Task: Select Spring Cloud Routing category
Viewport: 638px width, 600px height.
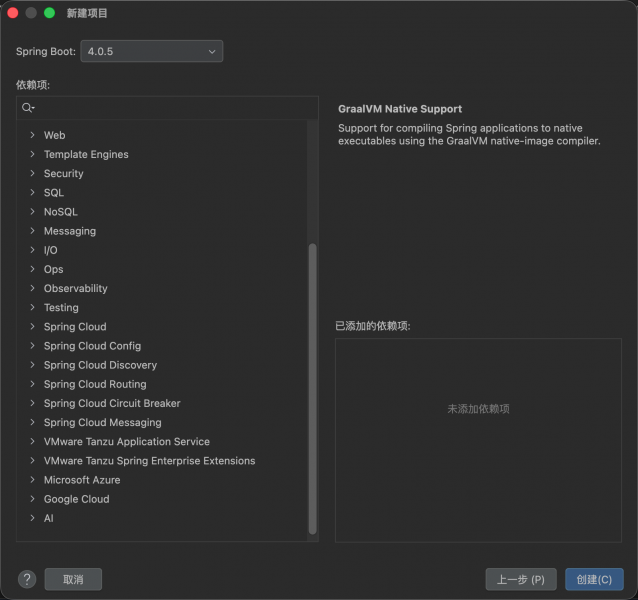Action: 162,384
